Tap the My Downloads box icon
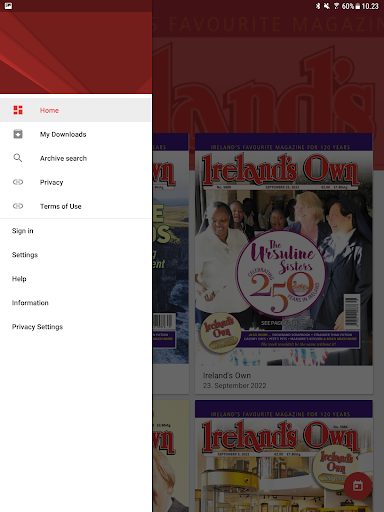This screenshot has width=384, height=512. (18, 134)
